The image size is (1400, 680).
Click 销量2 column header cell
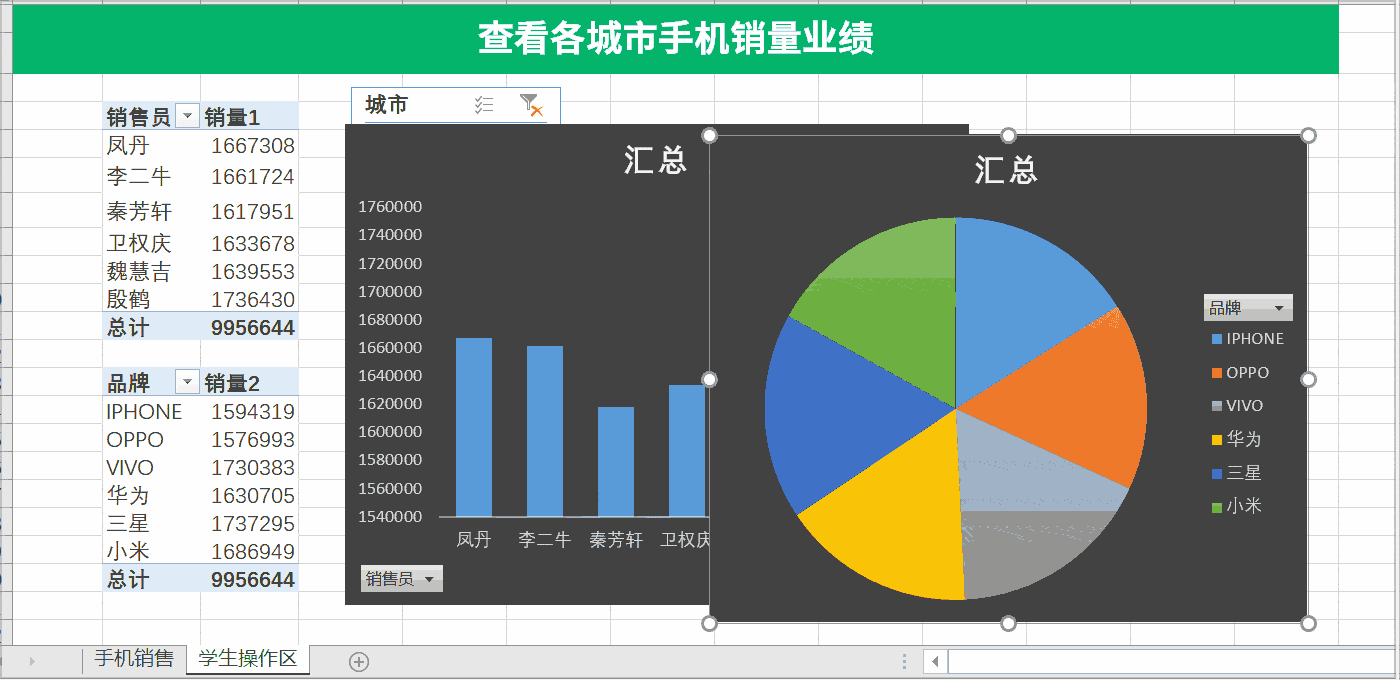pos(249,382)
